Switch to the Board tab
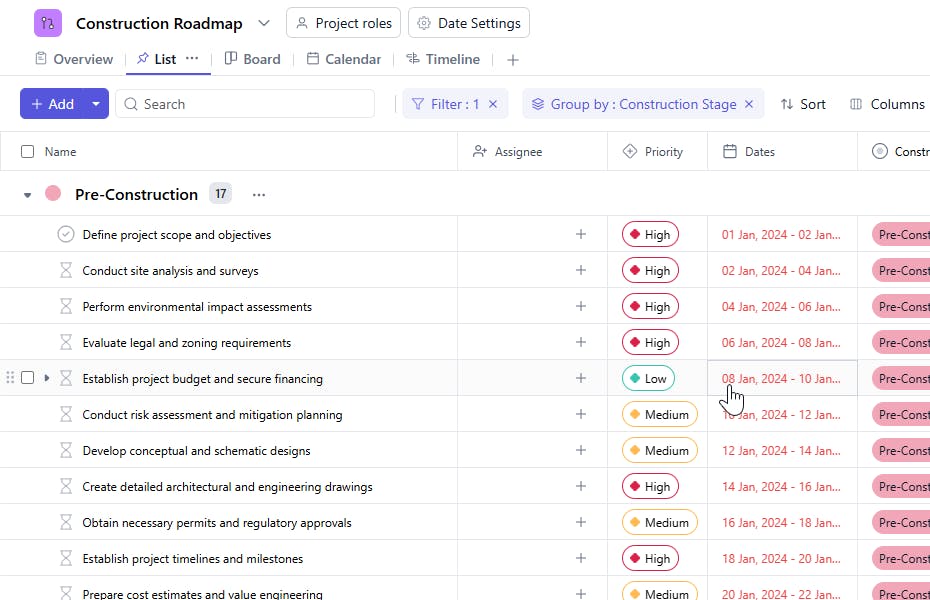This screenshot has height=600, width=930. tap(252, 59)
